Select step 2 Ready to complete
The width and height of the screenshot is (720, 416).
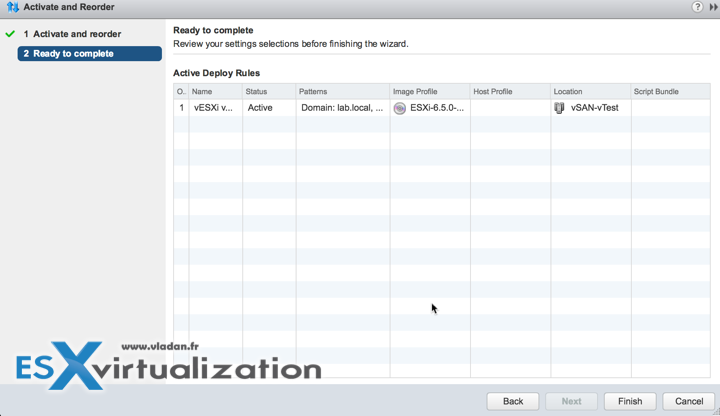tap(90, 54)
